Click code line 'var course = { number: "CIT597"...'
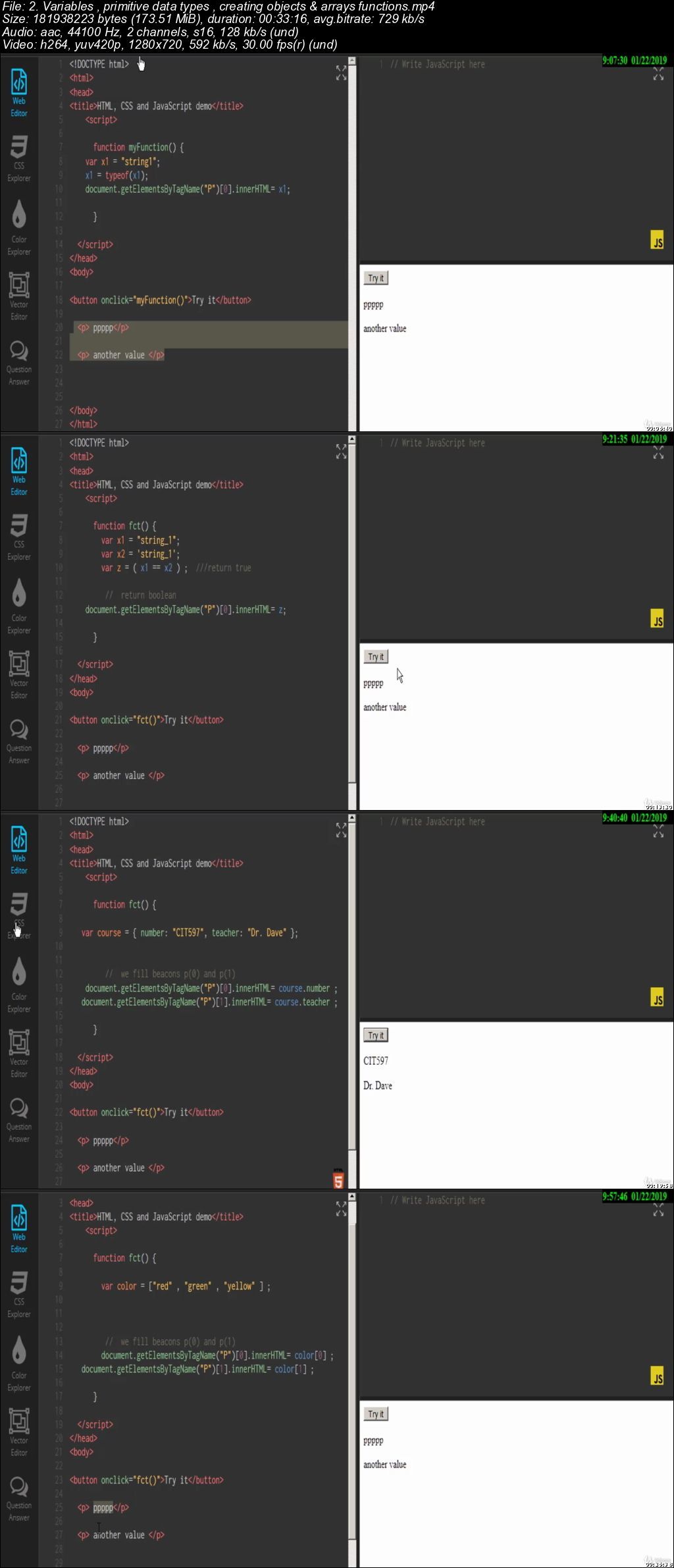 pos(190,933)
